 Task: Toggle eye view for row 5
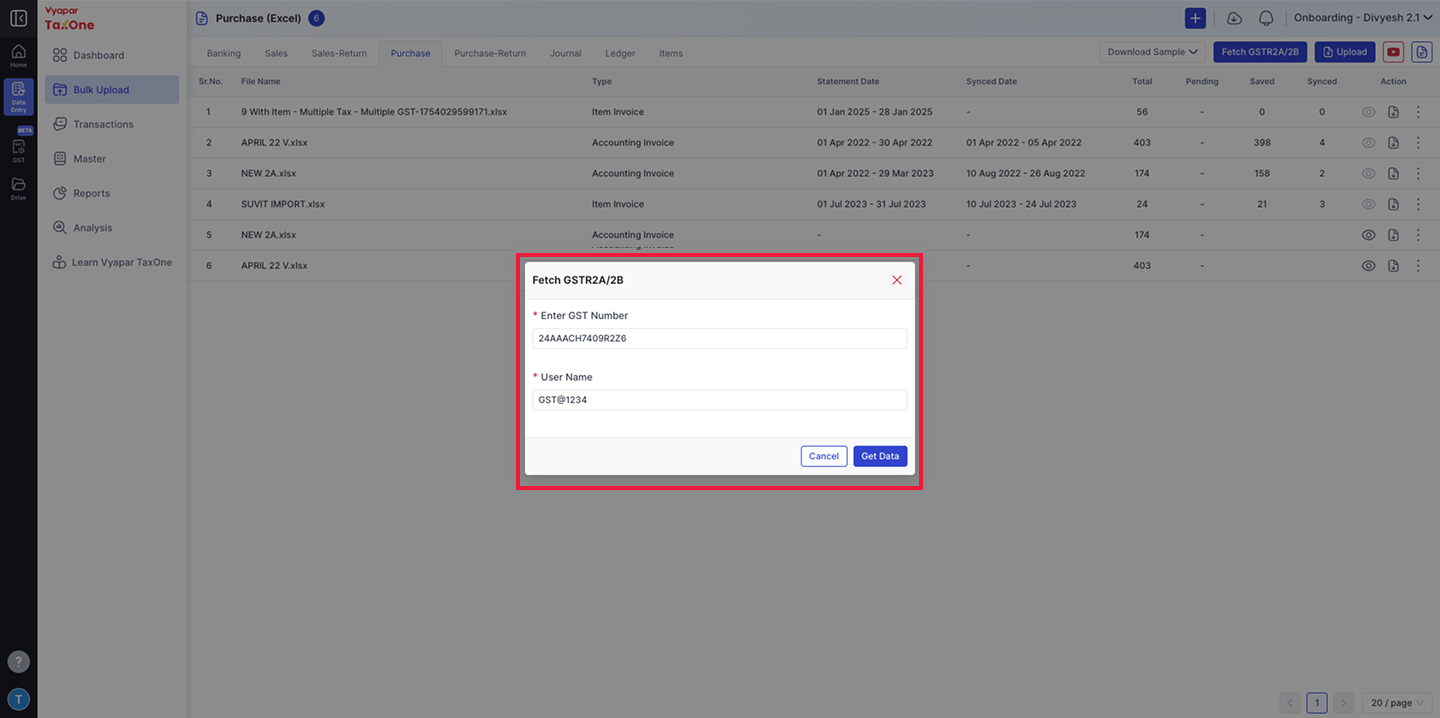1368,235
